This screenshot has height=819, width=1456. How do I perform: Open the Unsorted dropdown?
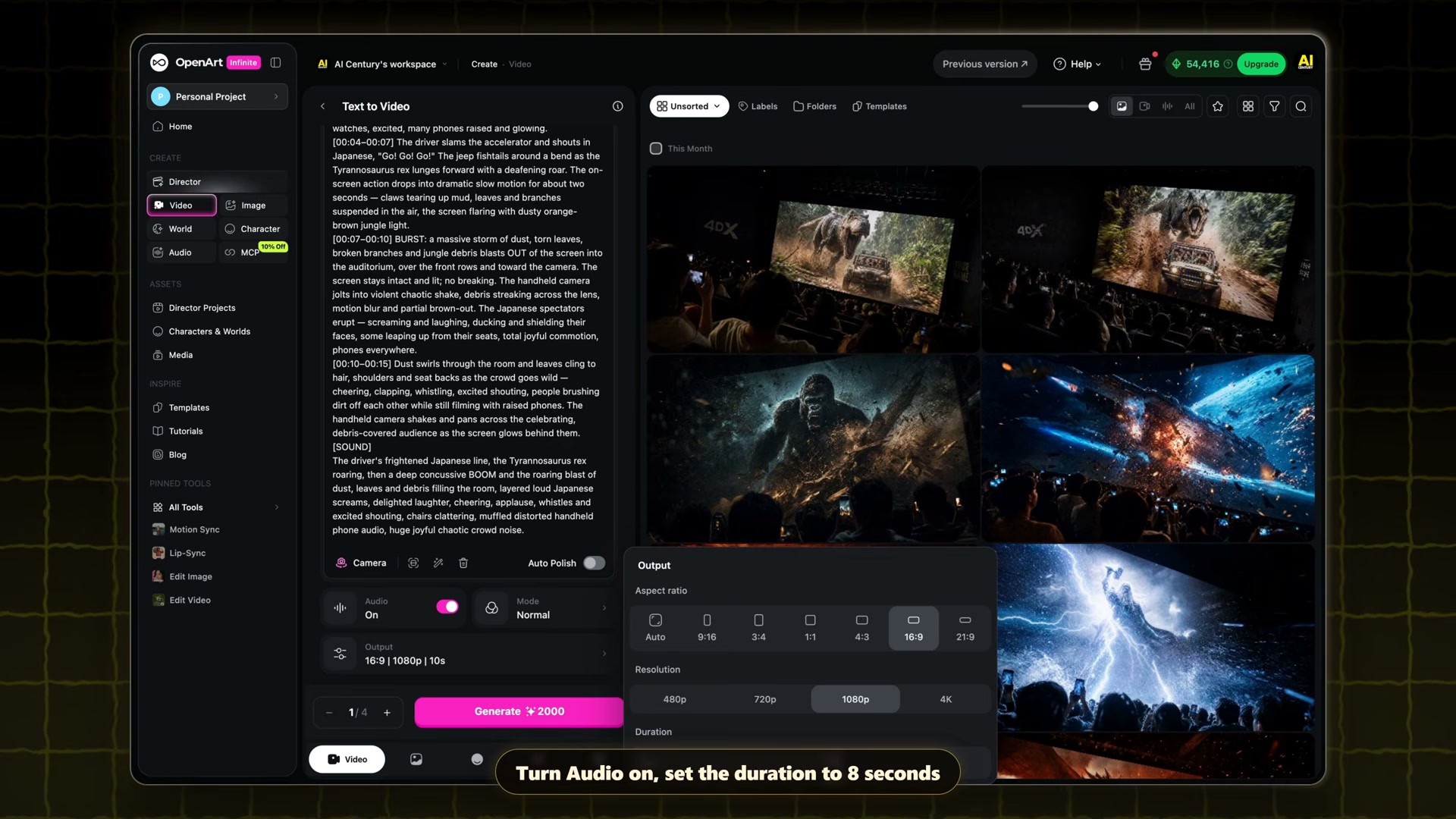tap(689, 106)
